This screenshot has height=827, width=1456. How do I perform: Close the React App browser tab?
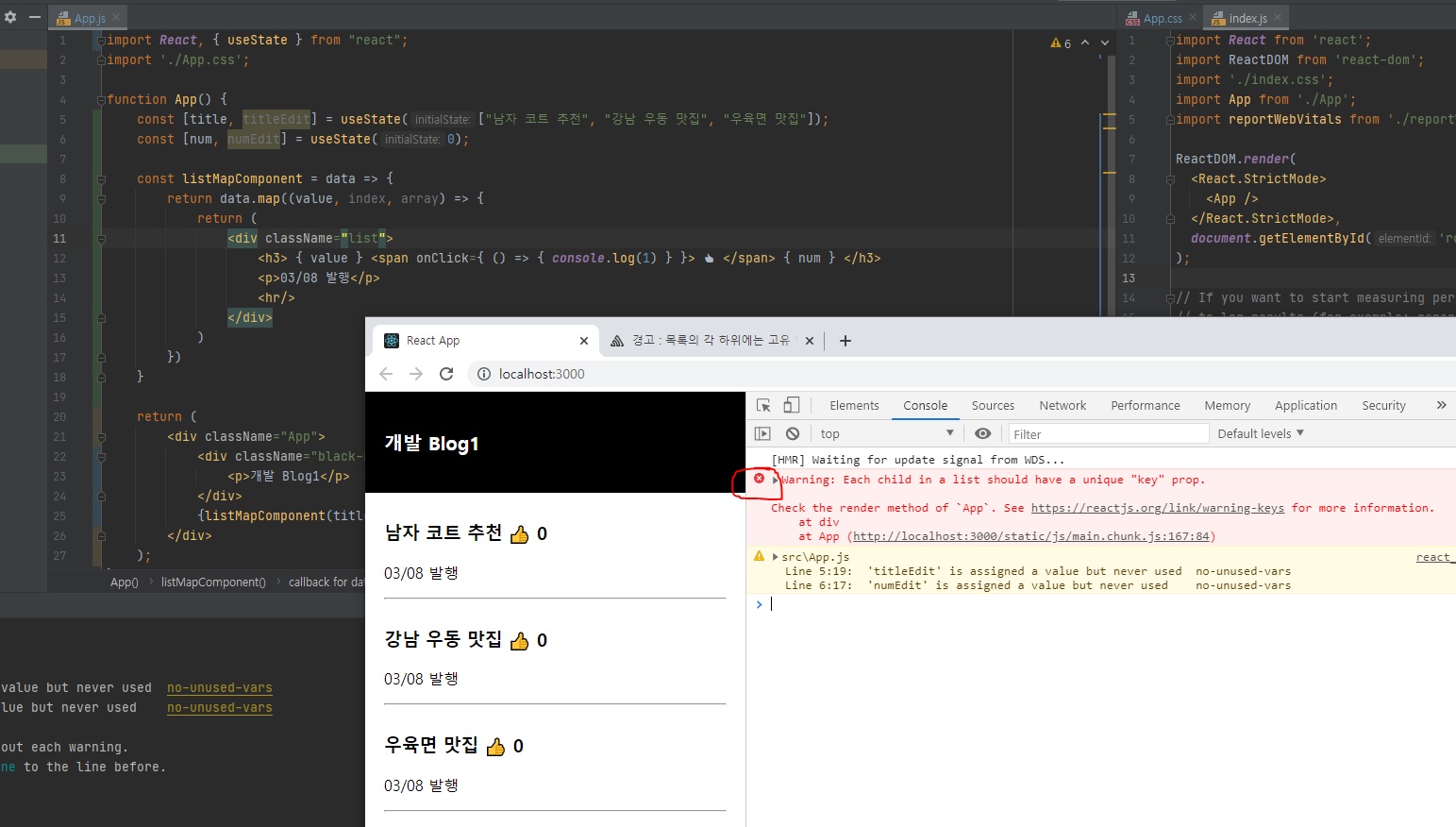584,341
